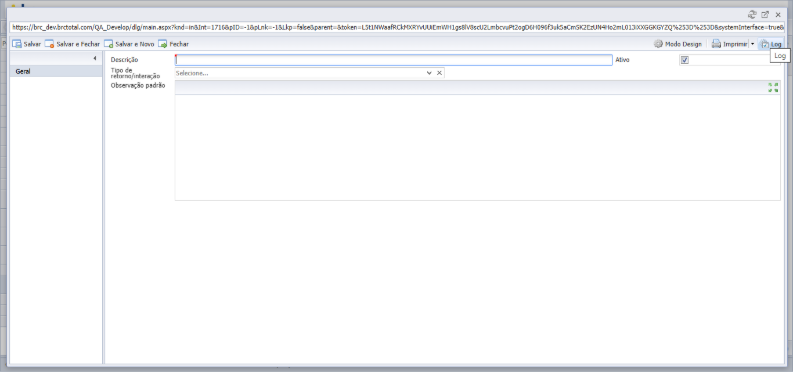
Task: Click Salvar e Fechar toolbar button
Action: 72,44
